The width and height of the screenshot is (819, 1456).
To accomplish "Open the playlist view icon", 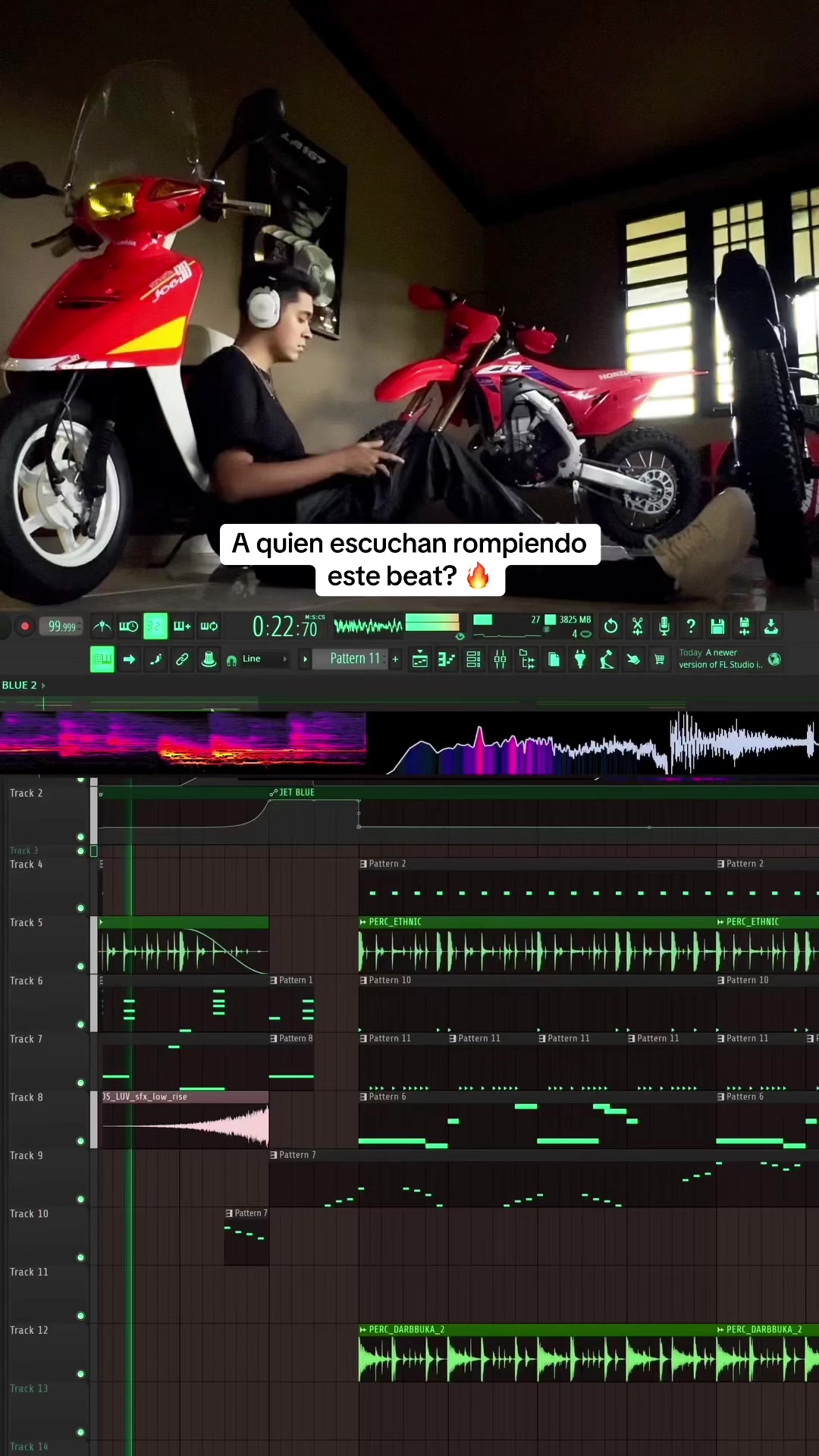I will click(x=419, y=660).
